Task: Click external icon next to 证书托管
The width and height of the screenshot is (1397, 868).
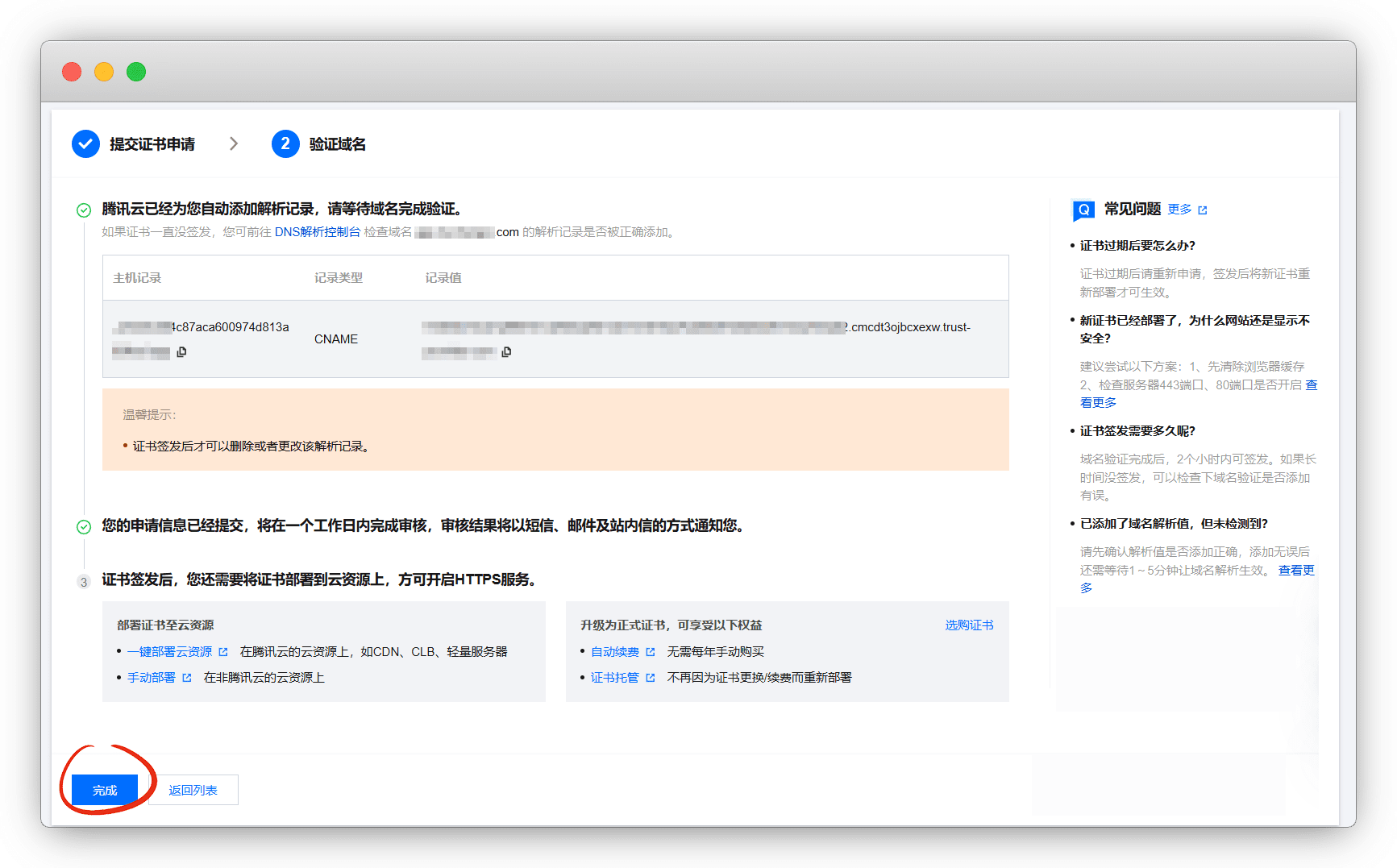Action: click(651, 678)
